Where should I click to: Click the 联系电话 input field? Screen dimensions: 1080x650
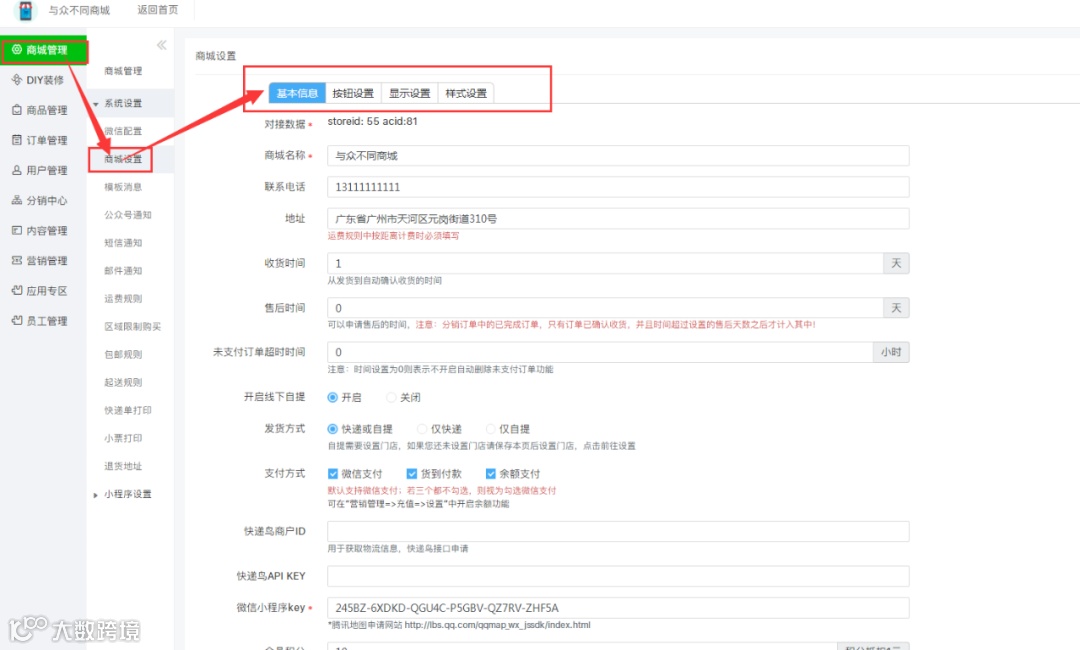(x=618, y=187)
